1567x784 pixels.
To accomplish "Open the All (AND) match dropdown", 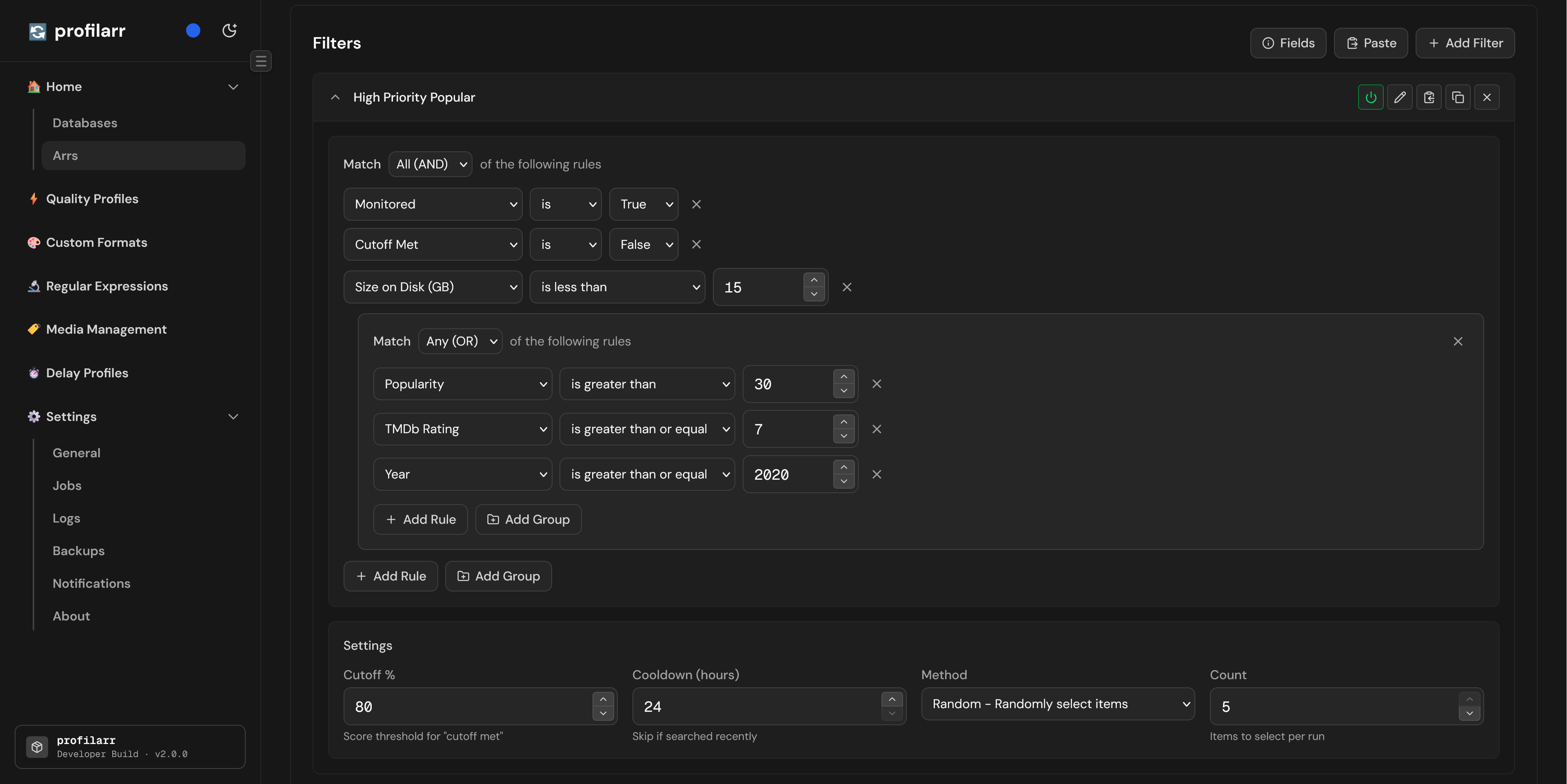I will tap(431, 164).
